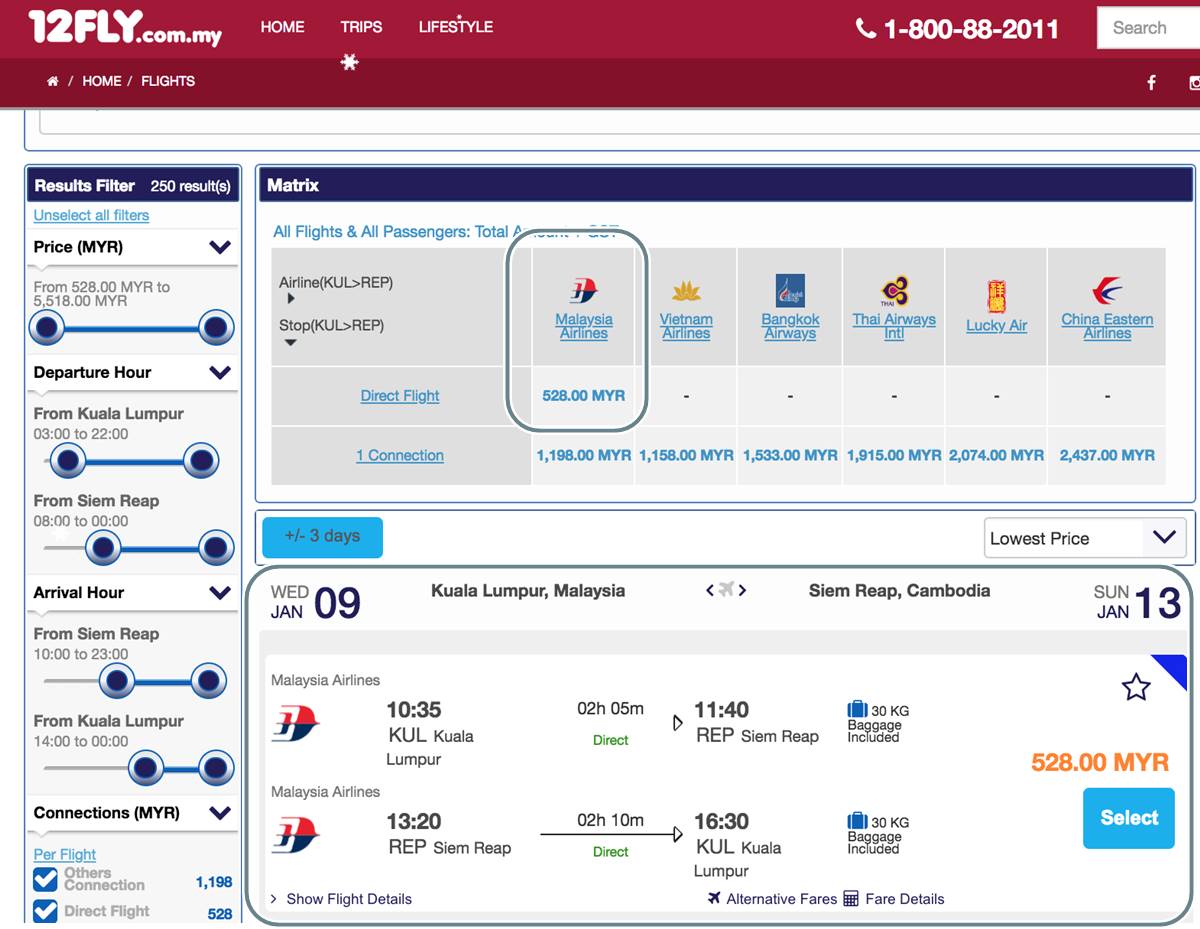The image size is (1200, 929).
Task: Open the TRIPS menu item
Action: click(361, 27)
